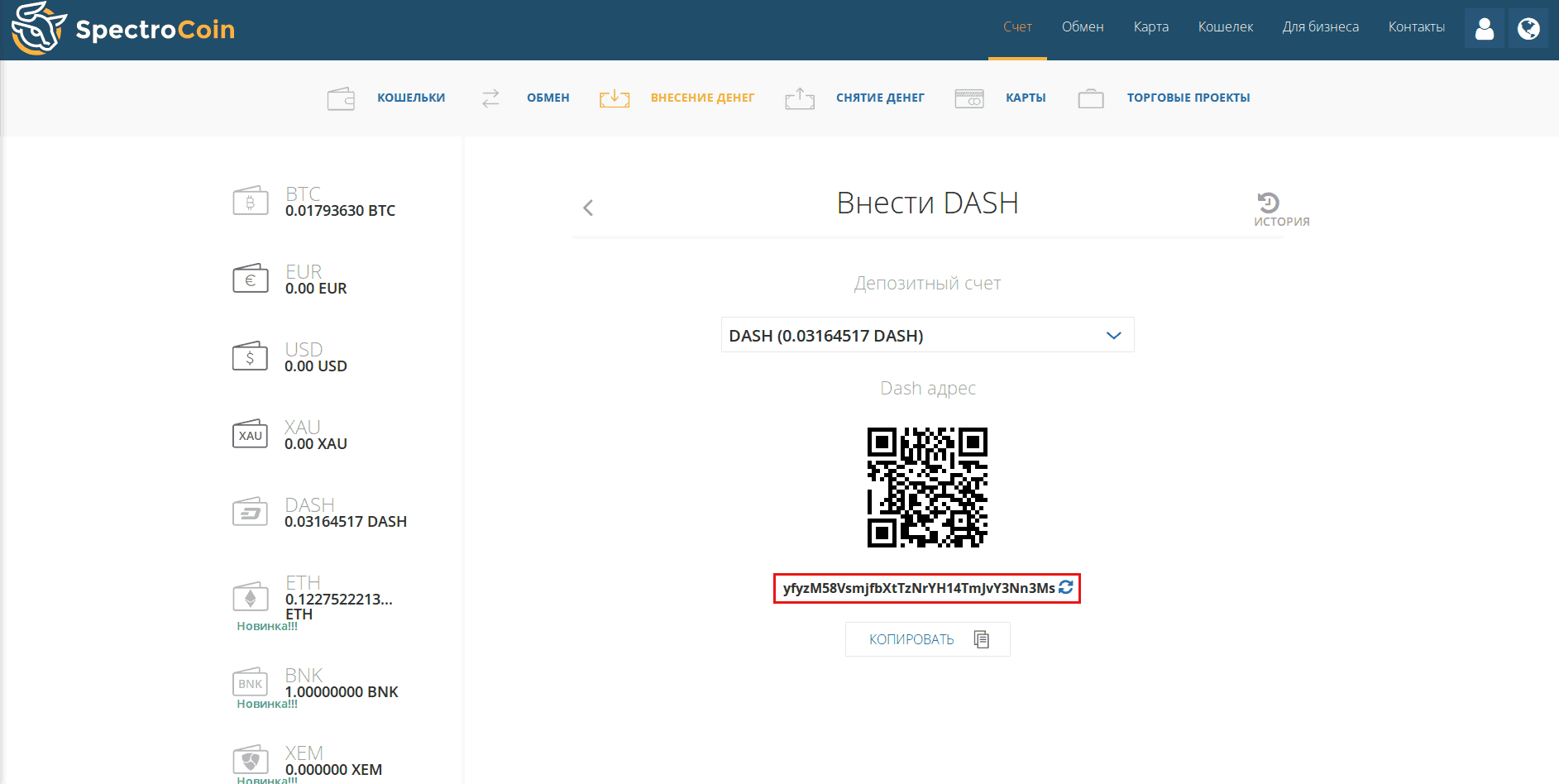The image size is (1559, 784).
Task: Select the EUR wallet icon
Action: (250, 279)
